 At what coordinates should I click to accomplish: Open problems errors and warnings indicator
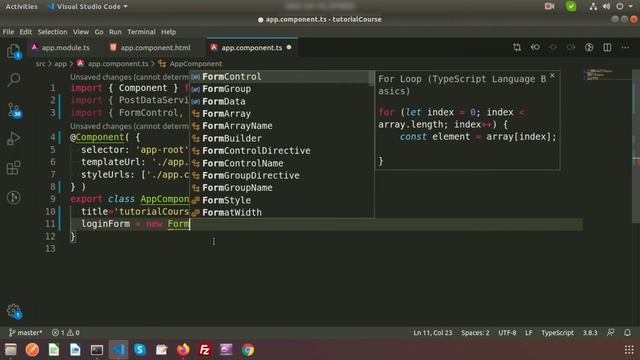(66, 333)
